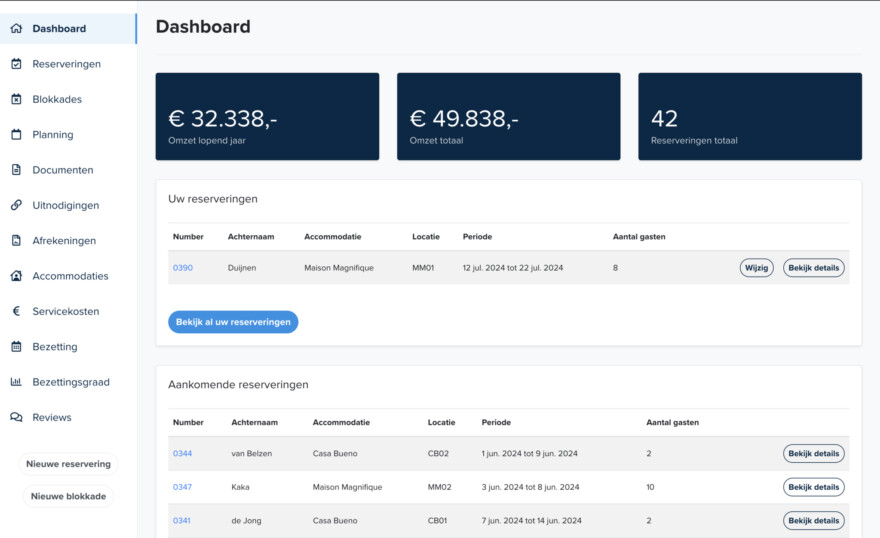Open the Dashboard menu item

(68, 29)
